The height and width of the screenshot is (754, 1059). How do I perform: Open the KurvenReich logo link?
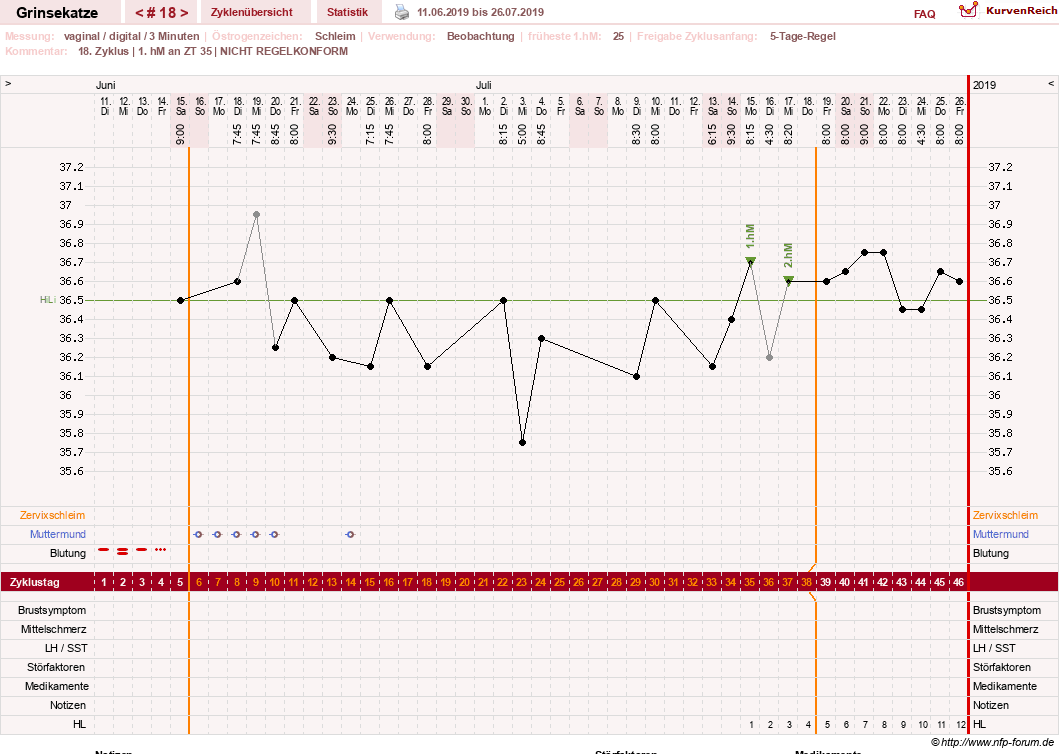(x=1008, y=11)
